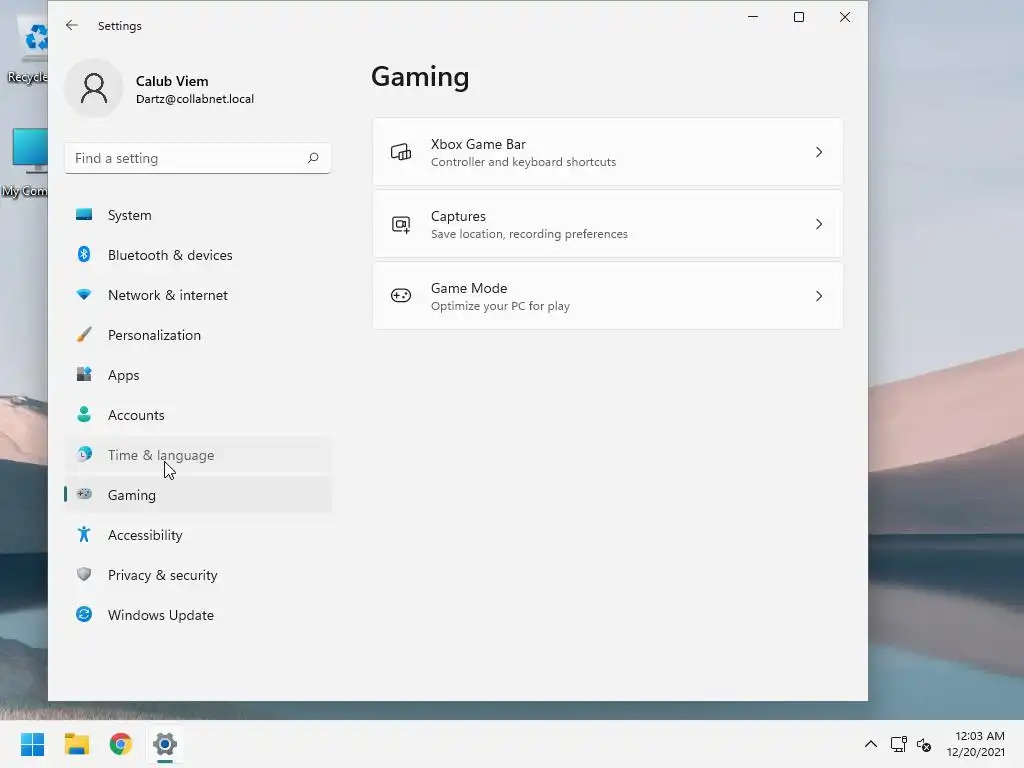Screen dimensions: 1024x768
Task: Expand Xbox Game Bar chevron
Action: pyautogui.click(x=819, y=152)
